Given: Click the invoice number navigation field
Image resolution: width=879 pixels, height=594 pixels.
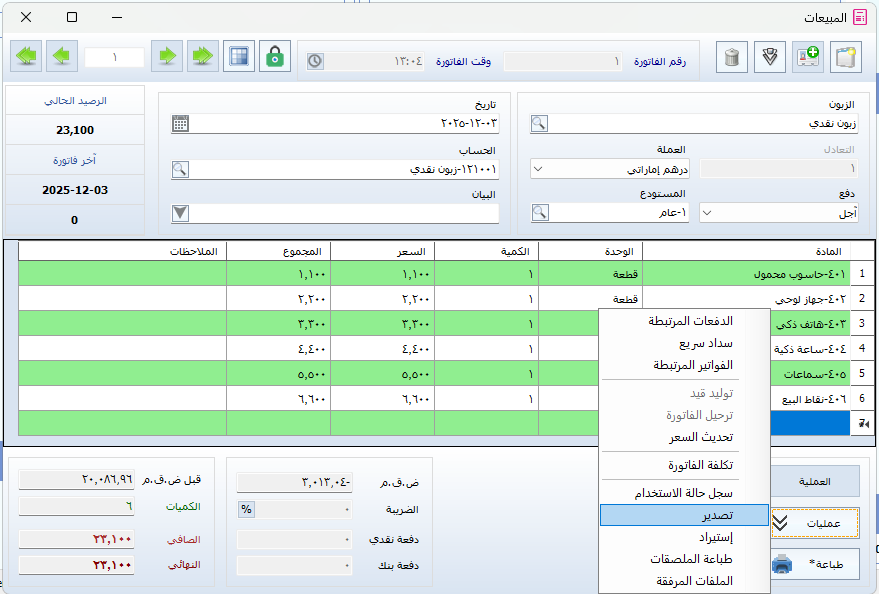Looking at the screenshot, I should pyautogui.click(x=114, y=57).
